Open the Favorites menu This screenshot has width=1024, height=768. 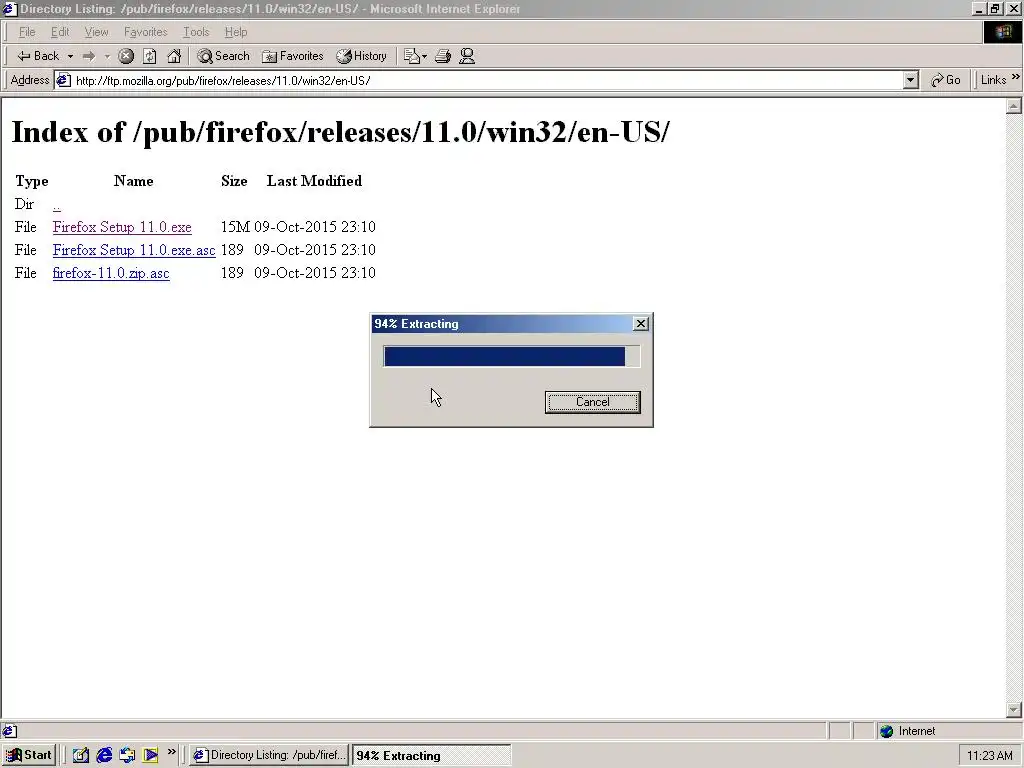point(145,32)
